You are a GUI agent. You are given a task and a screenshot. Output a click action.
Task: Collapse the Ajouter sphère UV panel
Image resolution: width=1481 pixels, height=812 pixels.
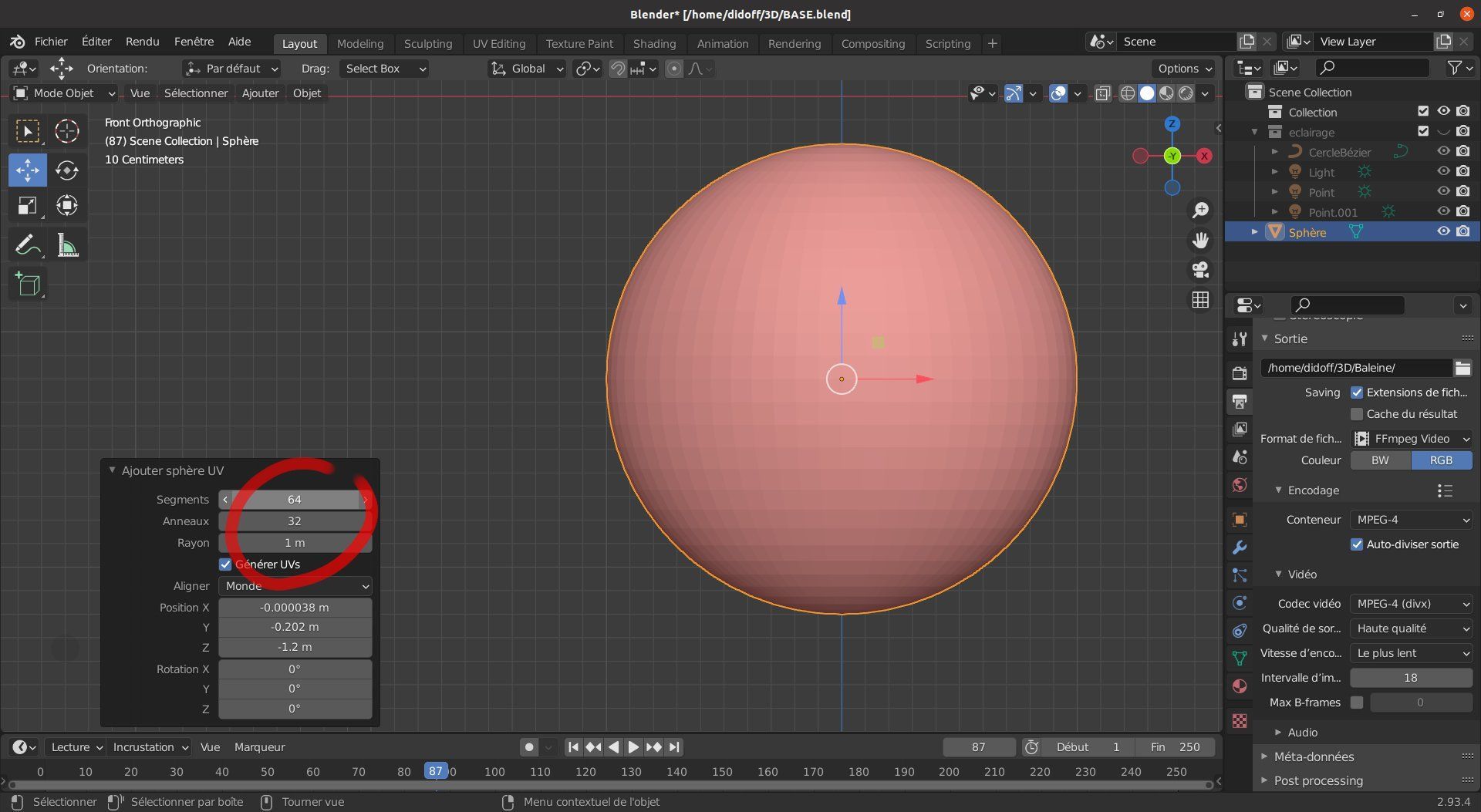113,470
